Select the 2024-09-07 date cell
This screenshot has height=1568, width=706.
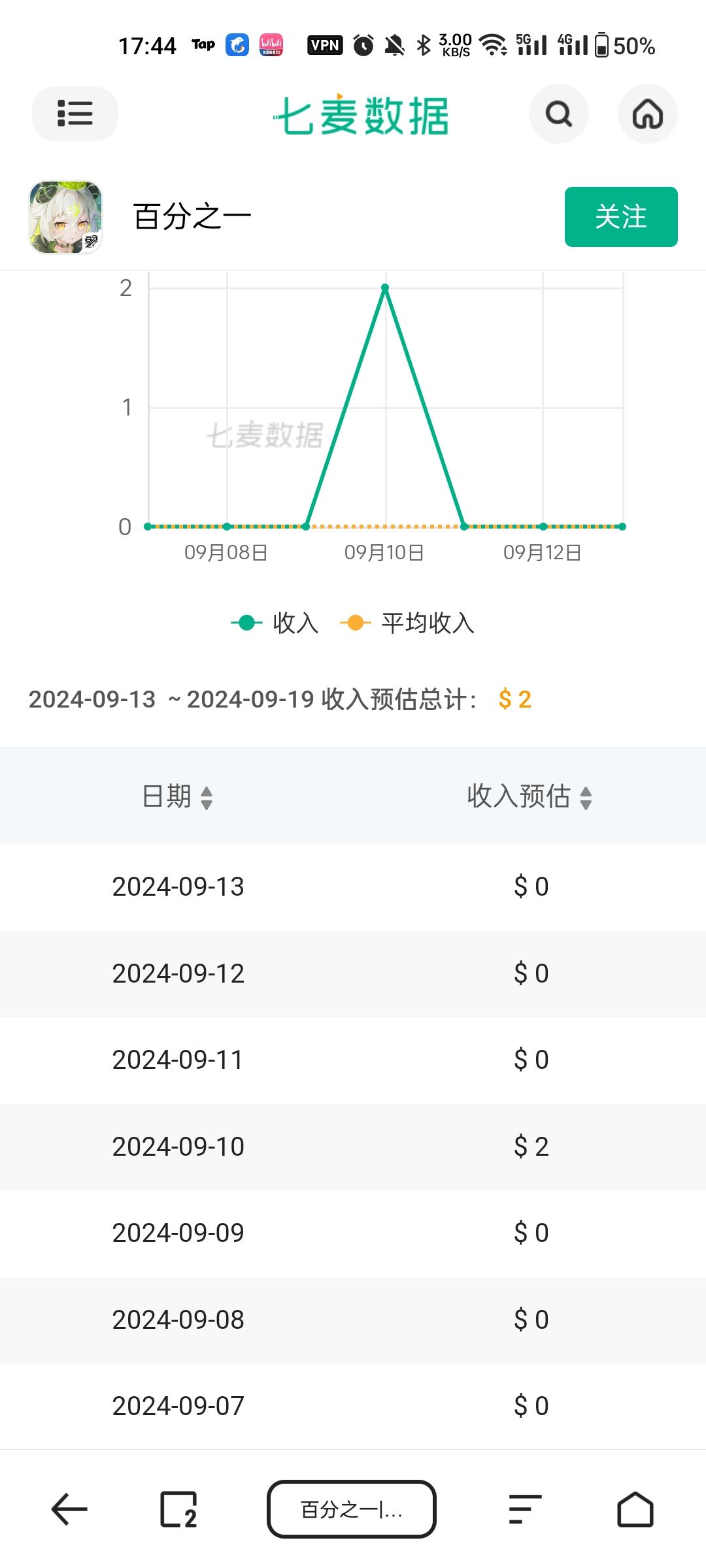[178, 1406]
